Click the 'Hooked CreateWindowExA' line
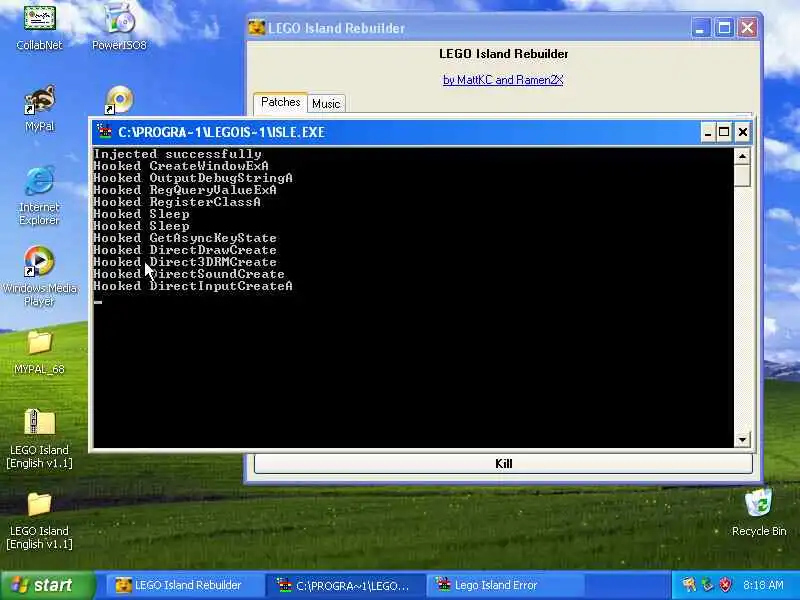800x600 pixels. pyautogui.click(x=181, y=166)
